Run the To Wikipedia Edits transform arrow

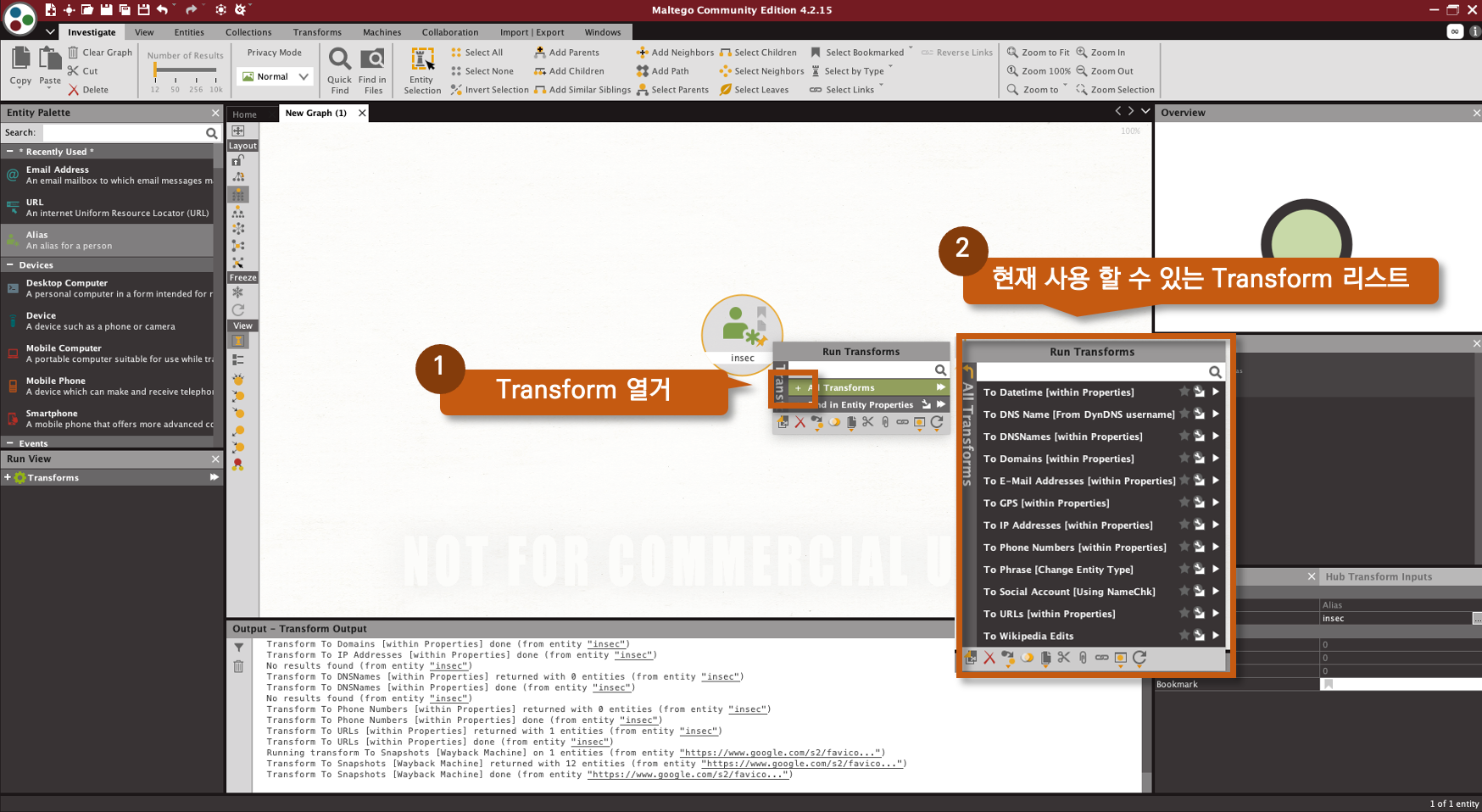tap(1216, 636)
